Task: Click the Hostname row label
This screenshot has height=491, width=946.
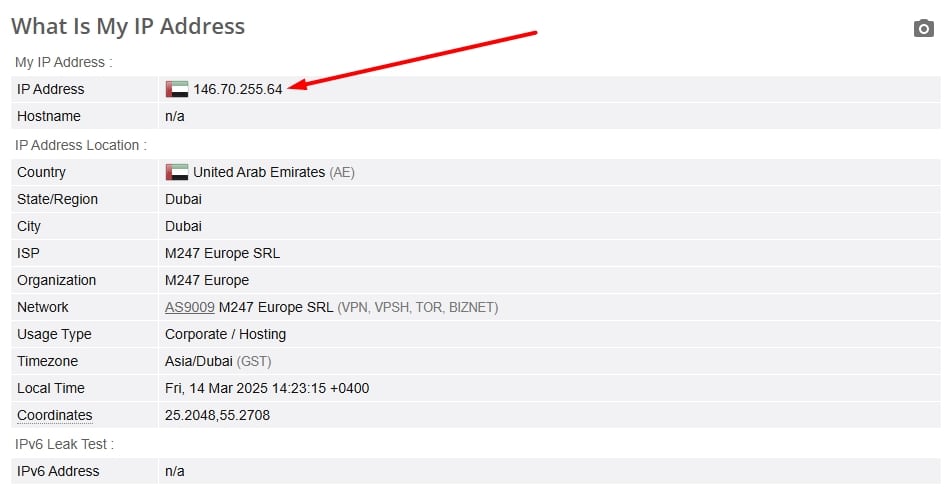Action: (x=49, y=116)
